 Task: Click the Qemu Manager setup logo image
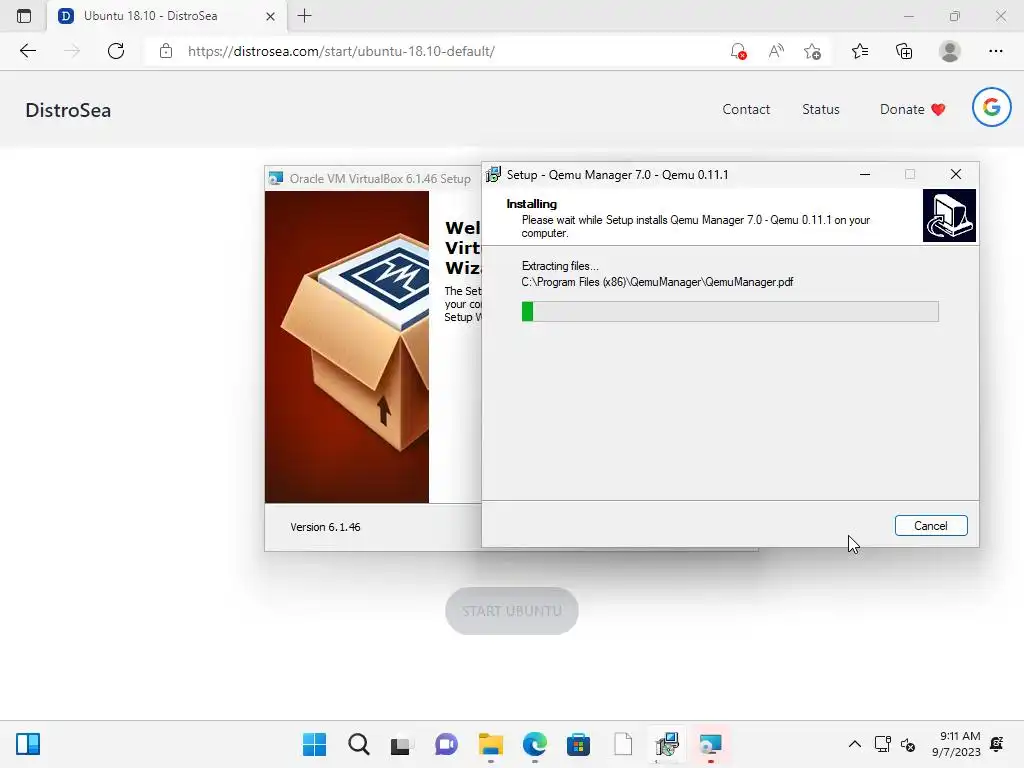949,216
